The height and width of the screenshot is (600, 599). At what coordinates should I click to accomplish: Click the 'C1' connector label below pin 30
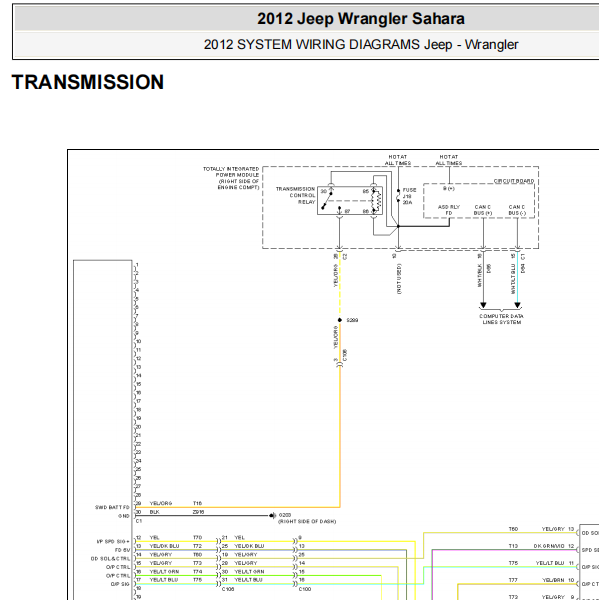(139, 521)
